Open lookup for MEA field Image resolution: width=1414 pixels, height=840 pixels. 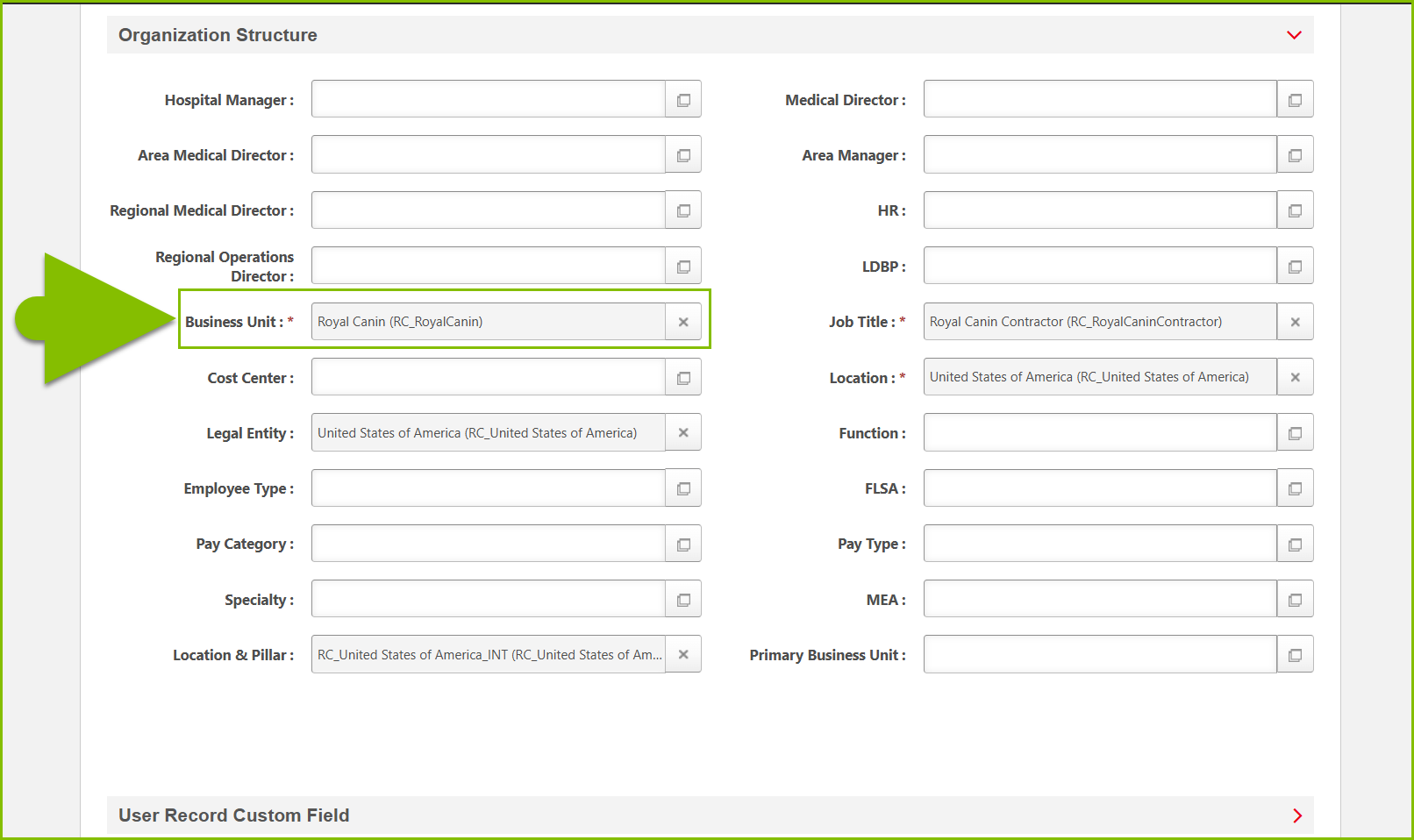[1295, 600]
